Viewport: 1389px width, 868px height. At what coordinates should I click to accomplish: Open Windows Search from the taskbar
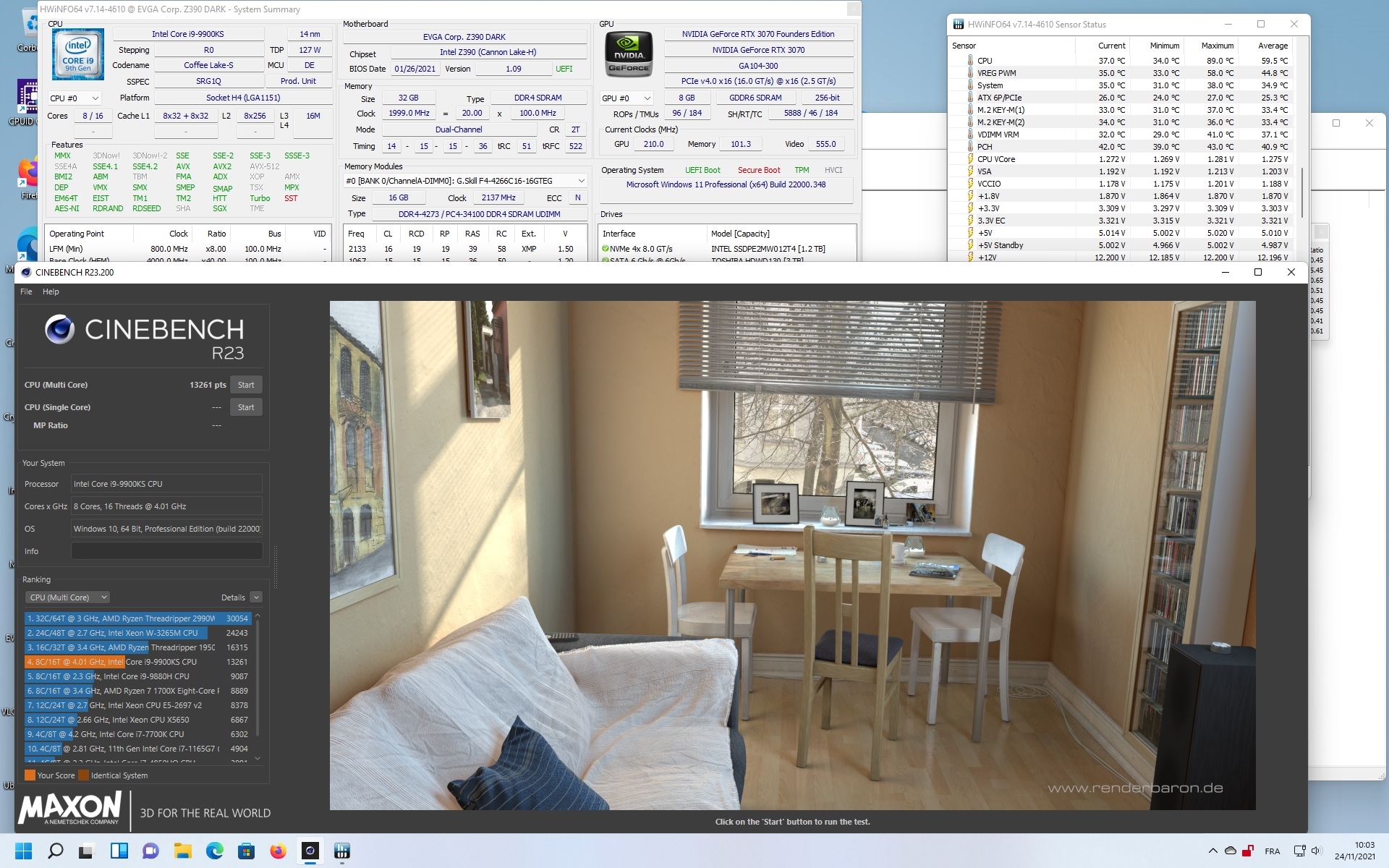click(56, 851)
